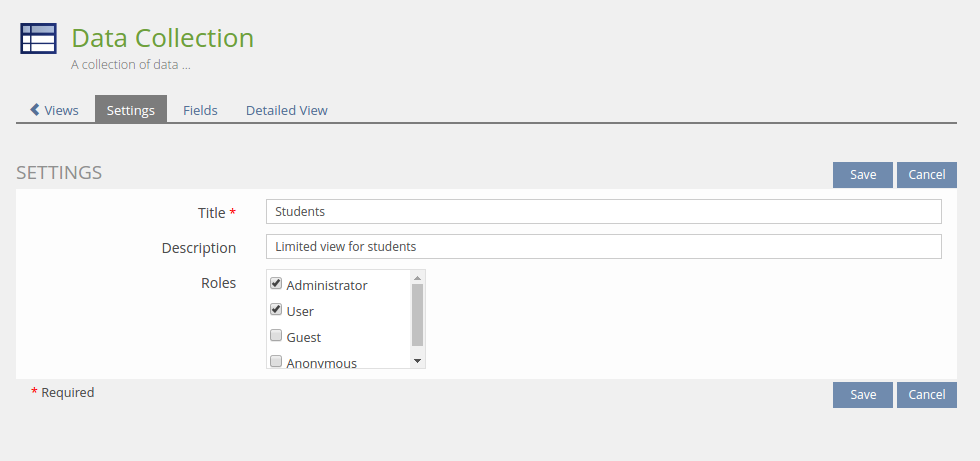Open the Detailed View tab
This screenshot has height=461, width=980.
click(286, 110)
